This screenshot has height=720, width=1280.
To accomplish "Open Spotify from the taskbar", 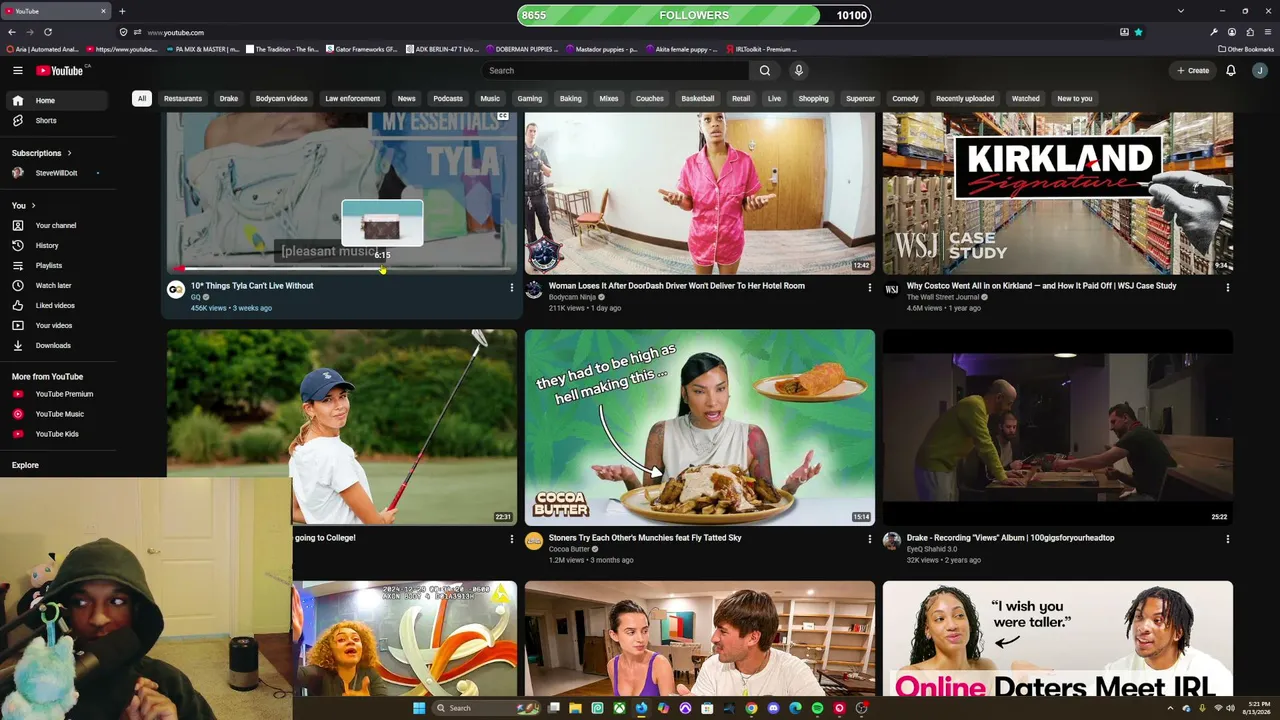I will tap(817, 708).
